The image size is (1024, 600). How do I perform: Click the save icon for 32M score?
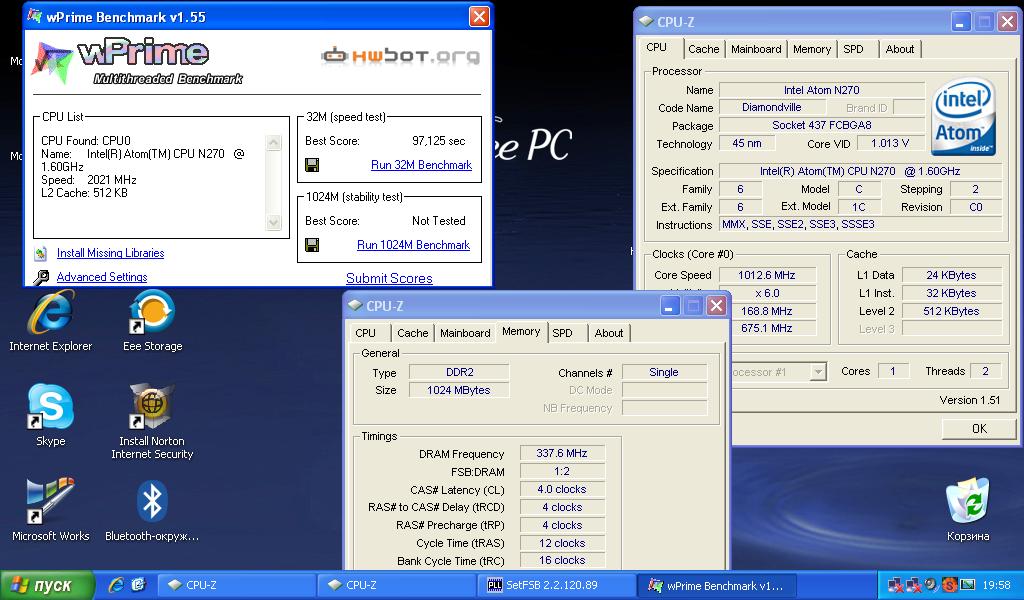(x=312, y=165)
